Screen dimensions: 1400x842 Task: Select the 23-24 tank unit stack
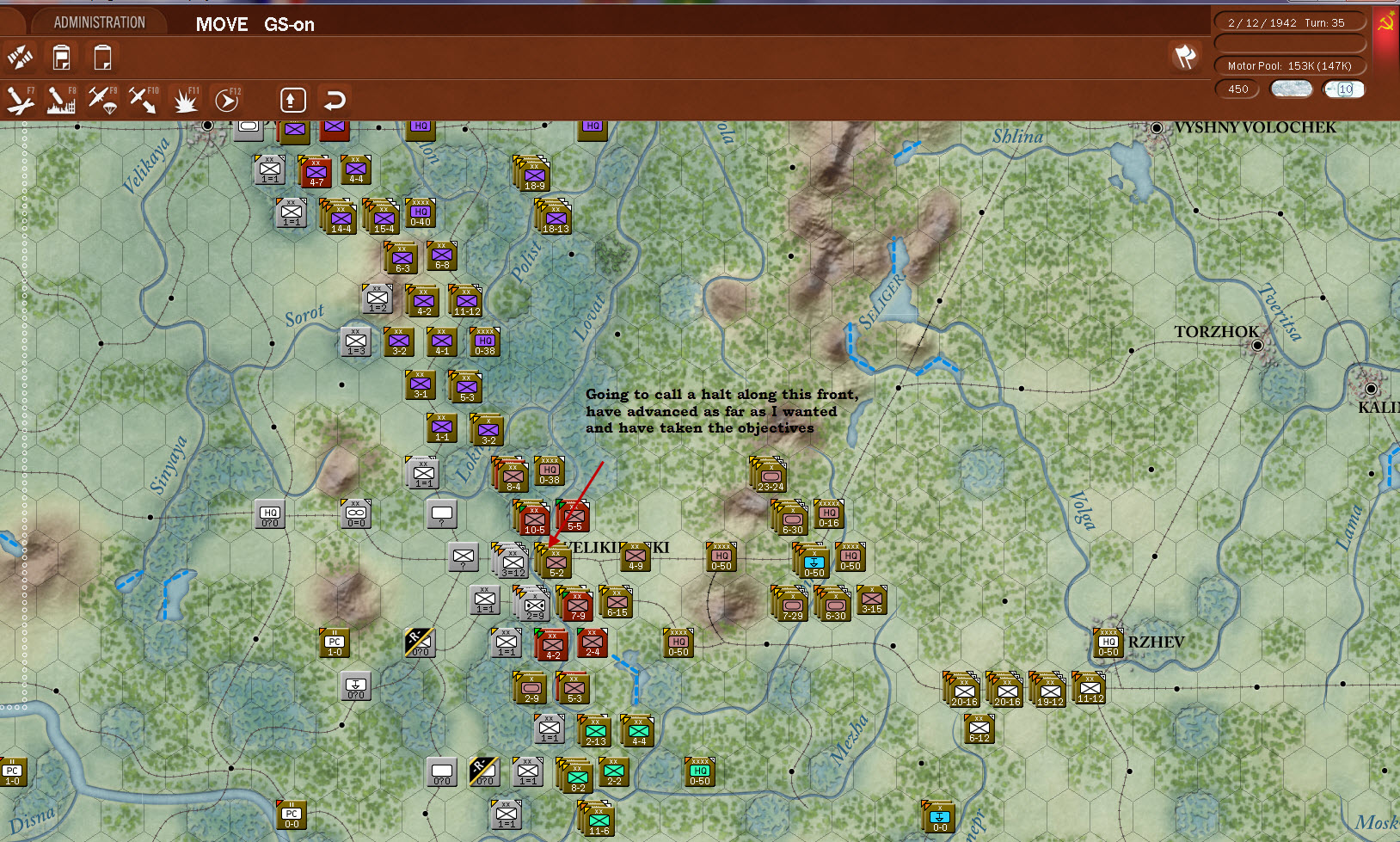tap(769, 474)
